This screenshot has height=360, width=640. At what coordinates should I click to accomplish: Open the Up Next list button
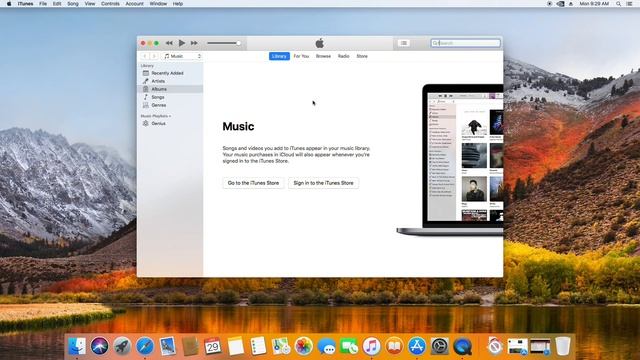404,43
